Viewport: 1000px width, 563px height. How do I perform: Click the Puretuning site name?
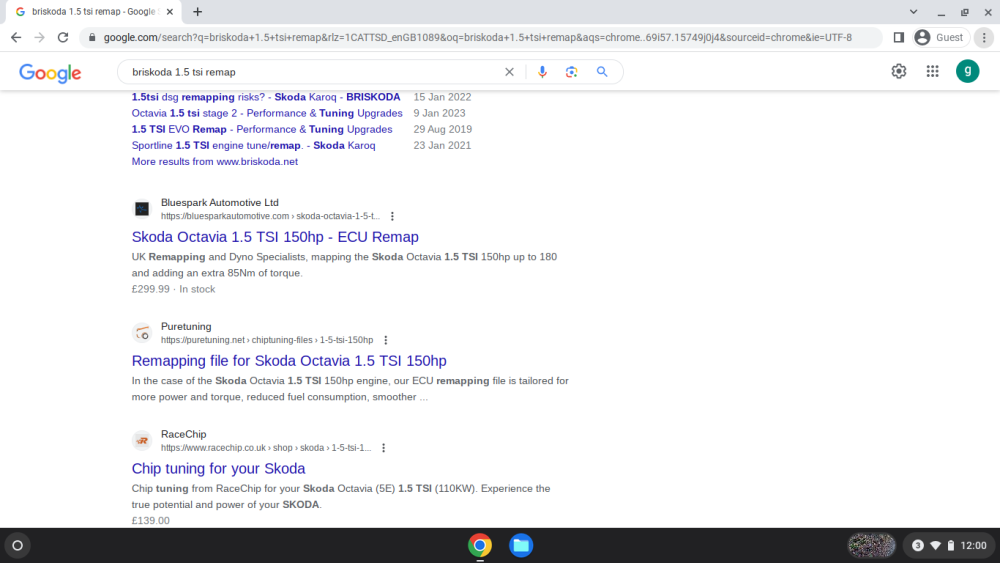(x=186, y=326)
